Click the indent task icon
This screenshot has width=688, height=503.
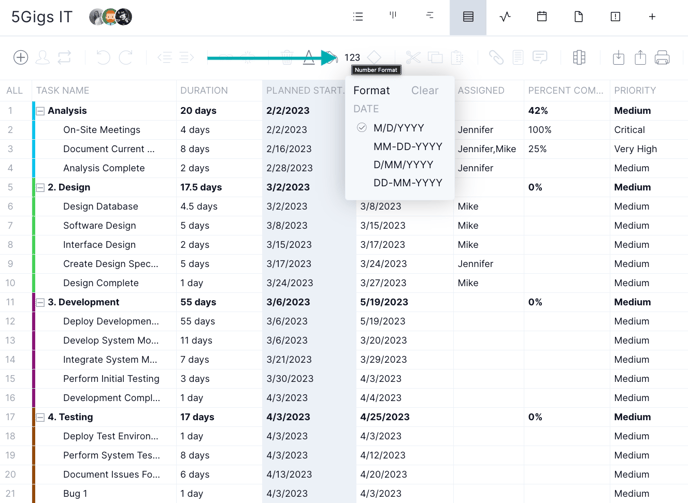click(x=186, y=57)
